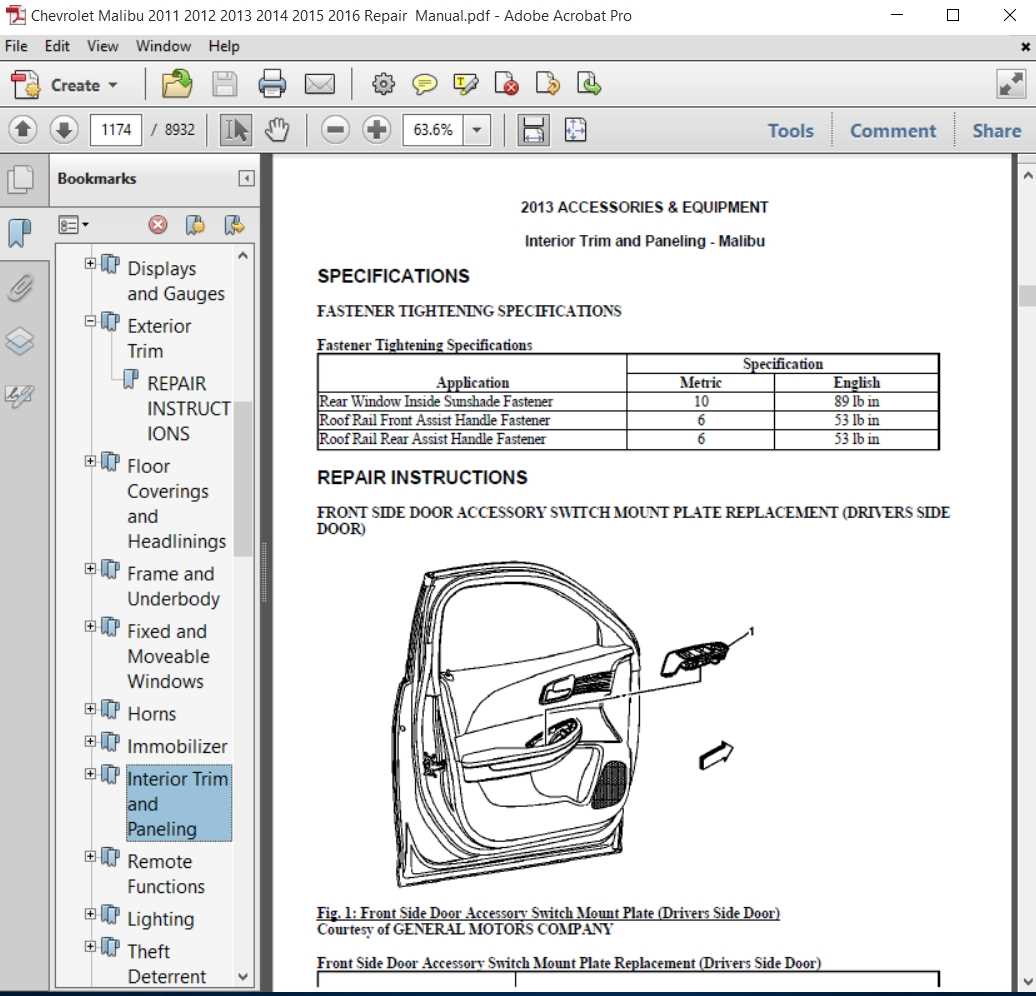Go to next page arrow
1036x996 pixels.
tap(64, 130)
